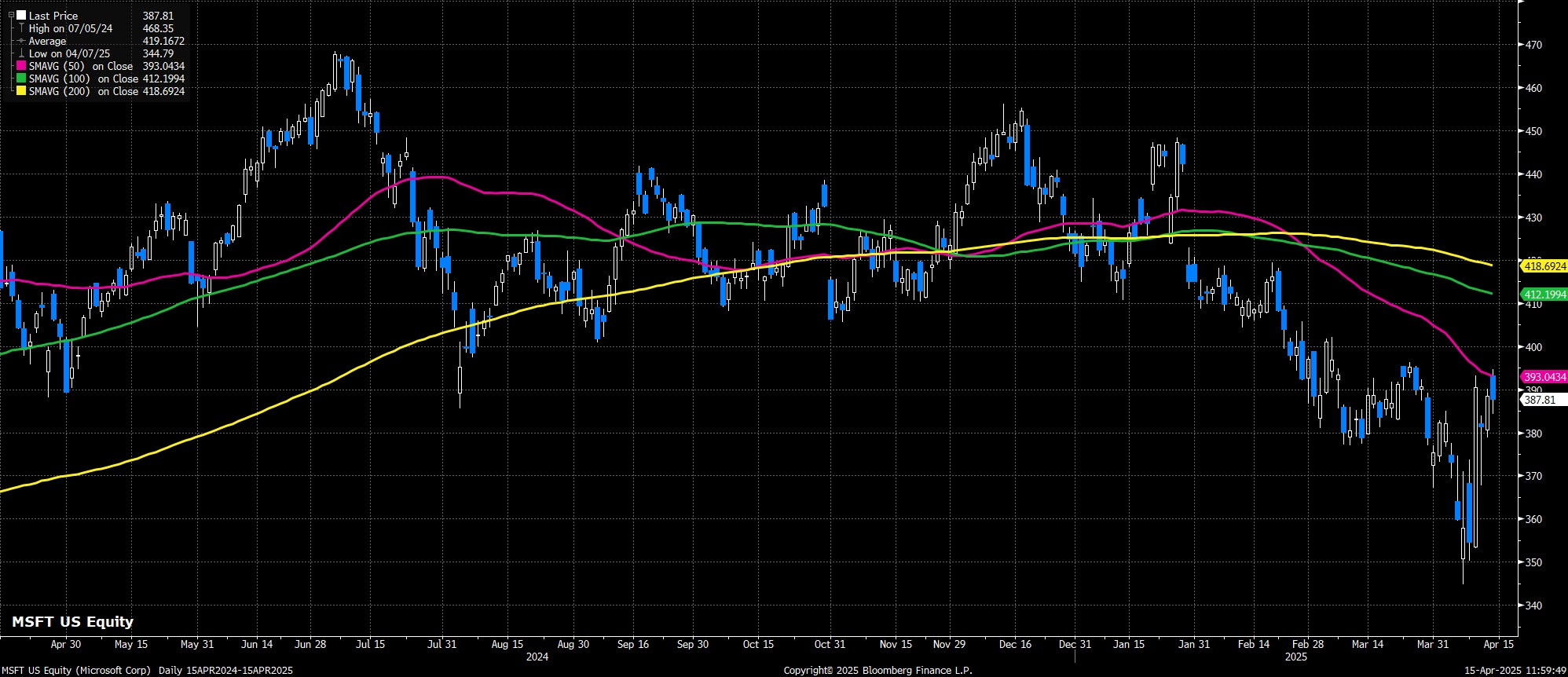Click the 470 label on price axis
The width and height of the screenshot is (1568, 677).
coord(1533,46)
